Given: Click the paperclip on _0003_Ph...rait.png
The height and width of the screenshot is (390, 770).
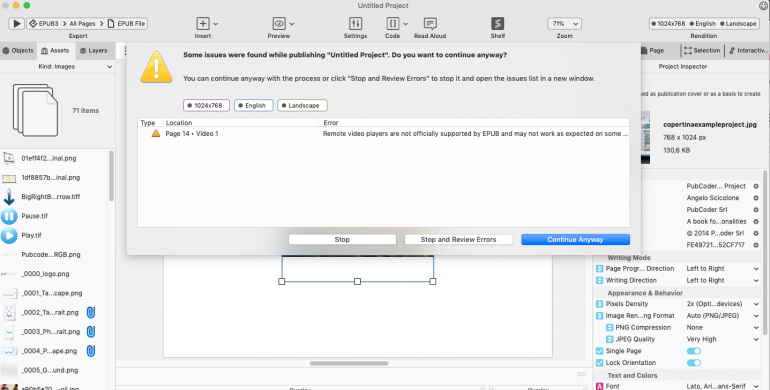Looking at the screenshot, I should [x=91, y=332].
